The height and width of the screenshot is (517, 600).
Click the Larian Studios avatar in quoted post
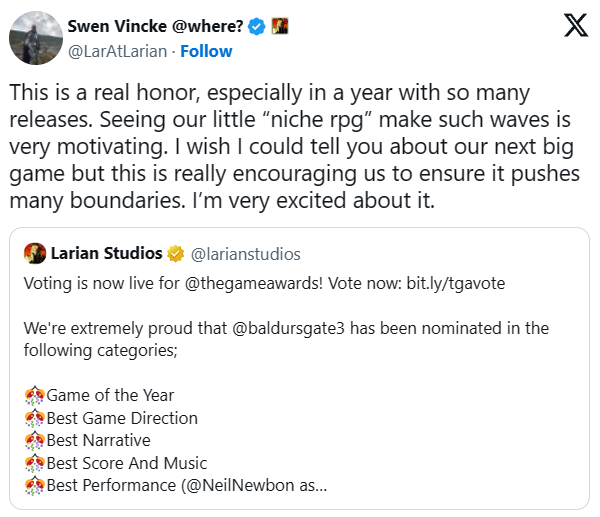35,253
